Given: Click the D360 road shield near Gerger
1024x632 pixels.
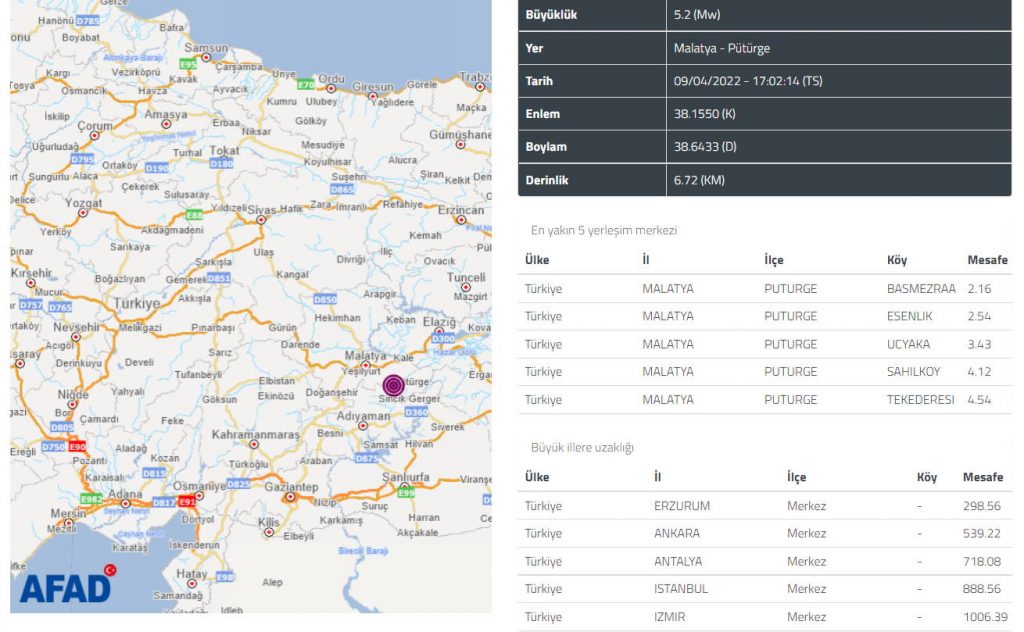Looking at the screenshot, I should pyautogui.click(x=417, y=411).
